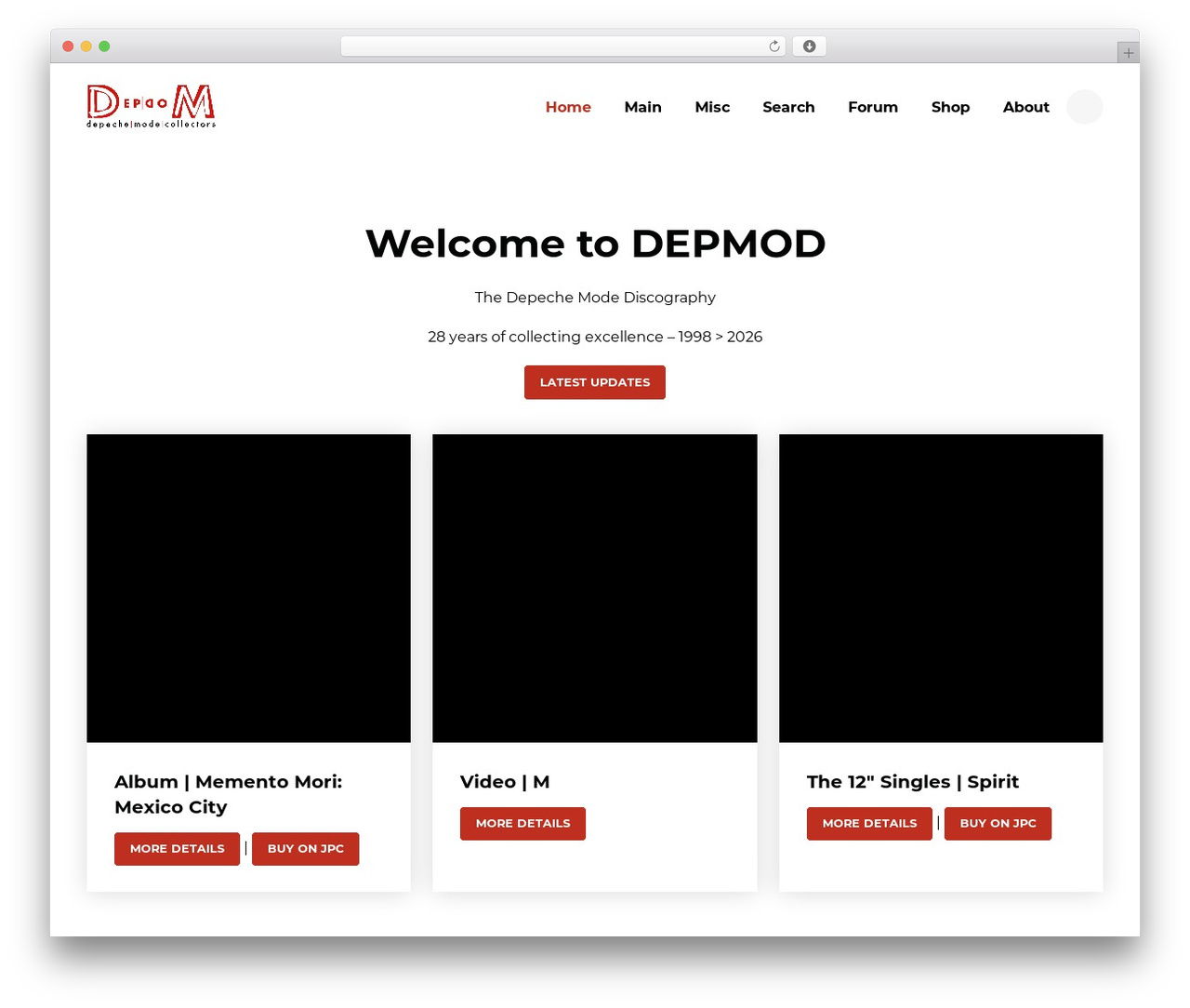Click the 'Video | M' title
Viewport: 1190px width, 1008px height.
click(x=505, y=782)
